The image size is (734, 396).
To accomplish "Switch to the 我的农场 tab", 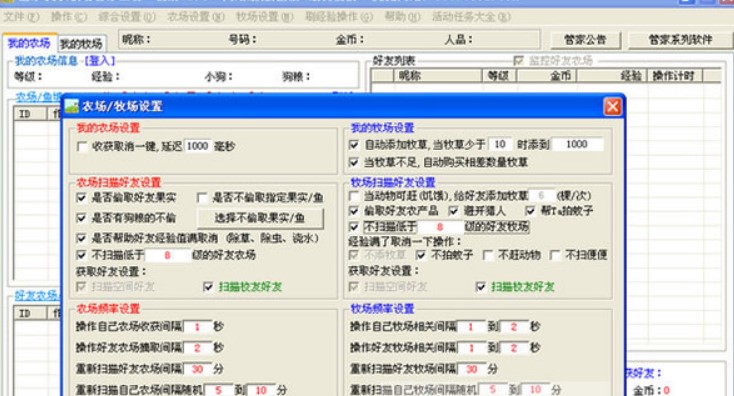I will pos(29,43).
